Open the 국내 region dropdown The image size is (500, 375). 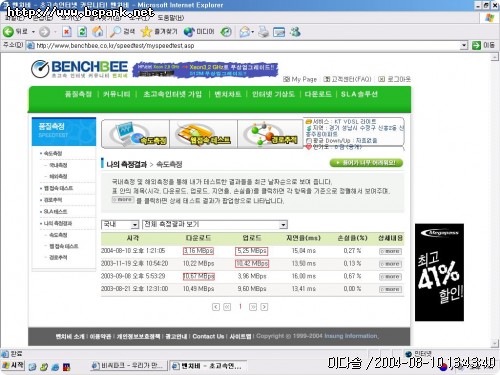[x=120, y=224]
